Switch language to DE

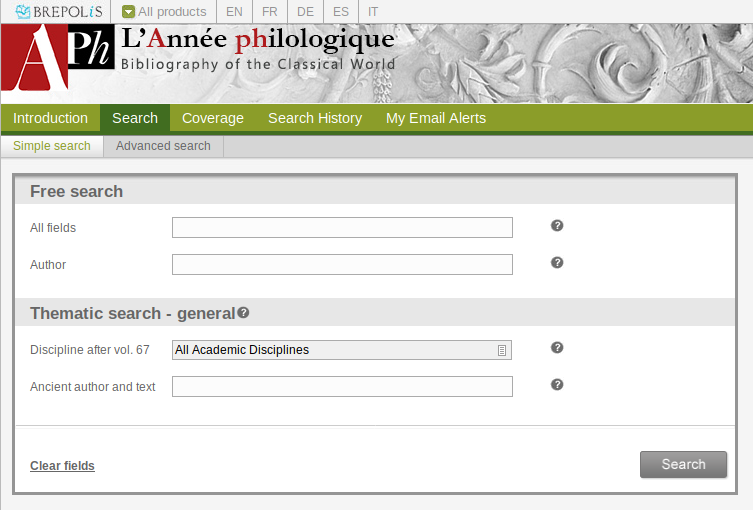tap(305, 12)
